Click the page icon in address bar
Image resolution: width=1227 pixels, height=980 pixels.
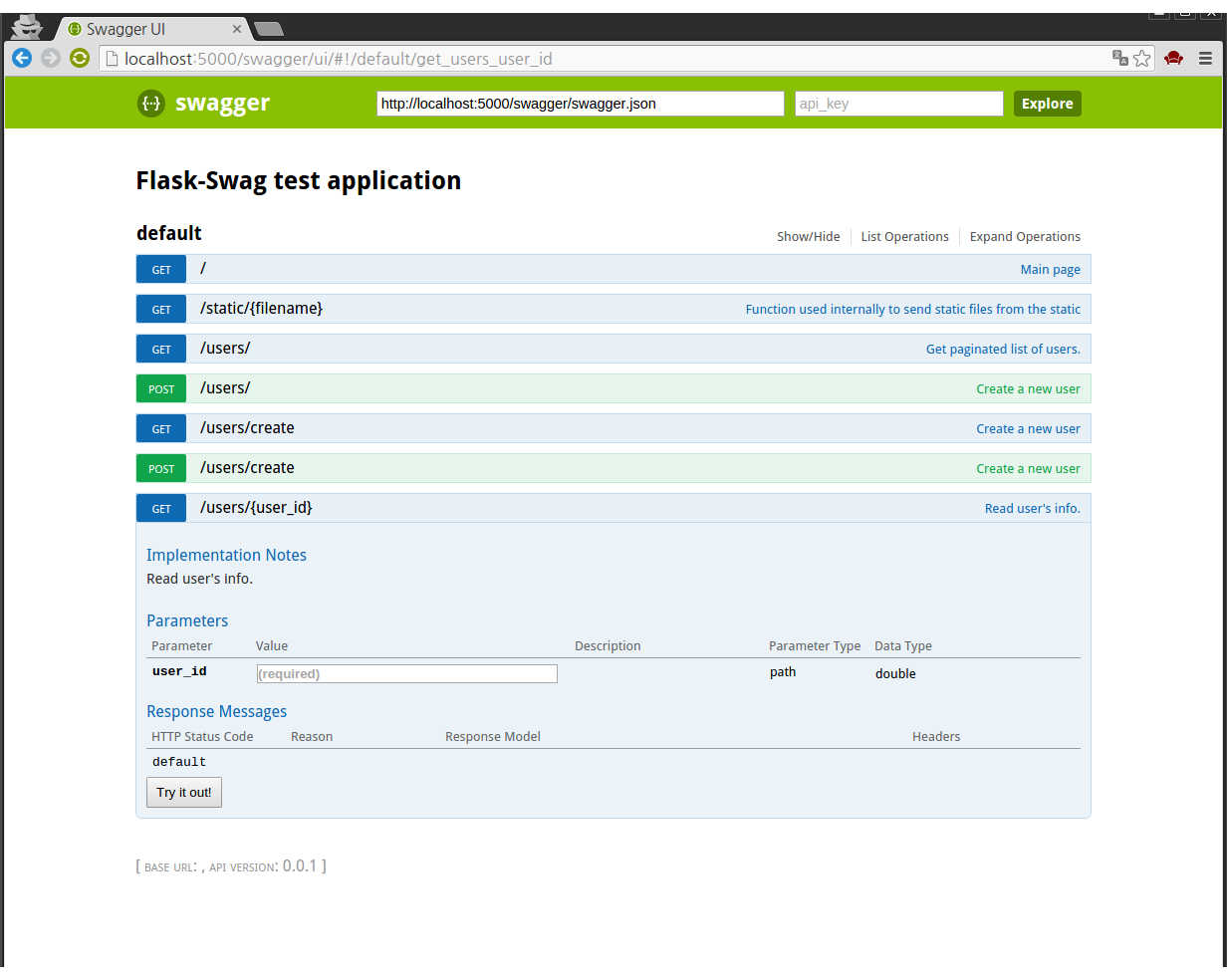(x=113, y=59)
